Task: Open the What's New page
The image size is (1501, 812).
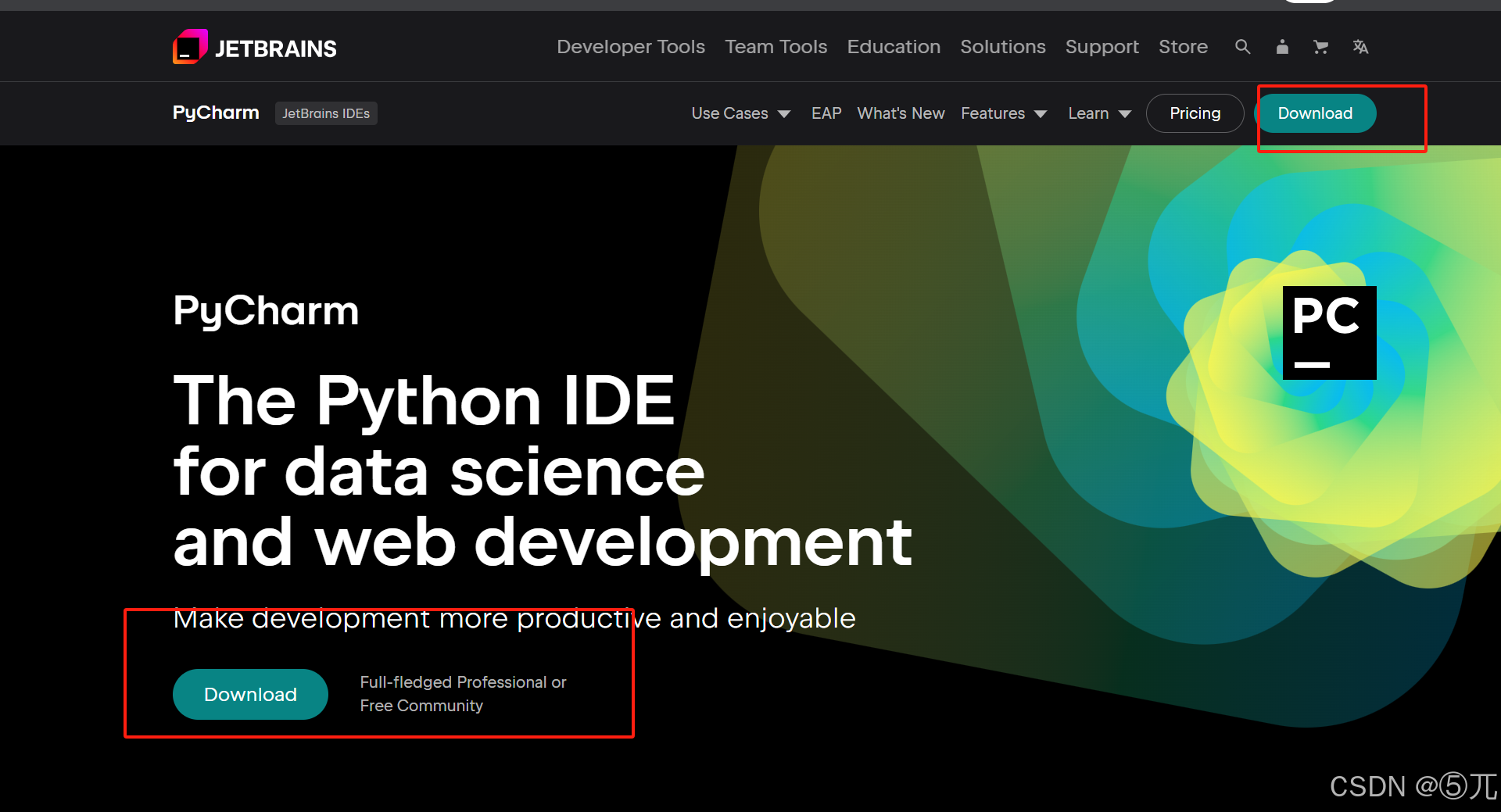Action: 901,113
